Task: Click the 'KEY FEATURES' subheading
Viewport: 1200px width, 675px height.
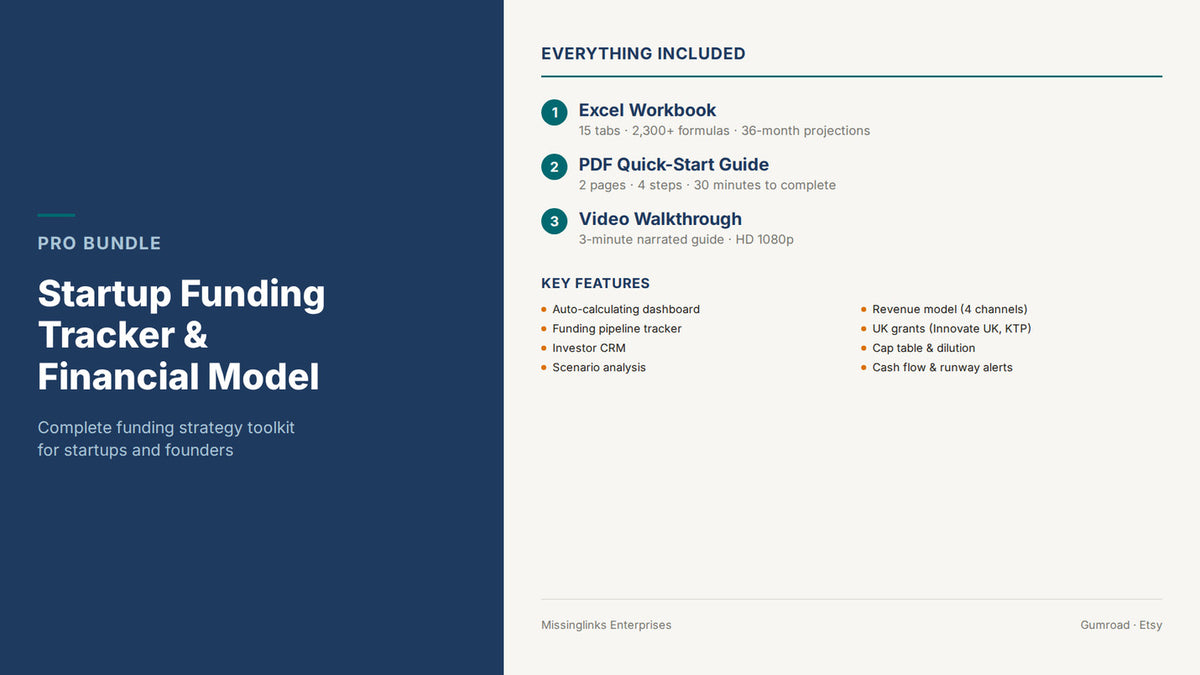Action: [595, 283]
